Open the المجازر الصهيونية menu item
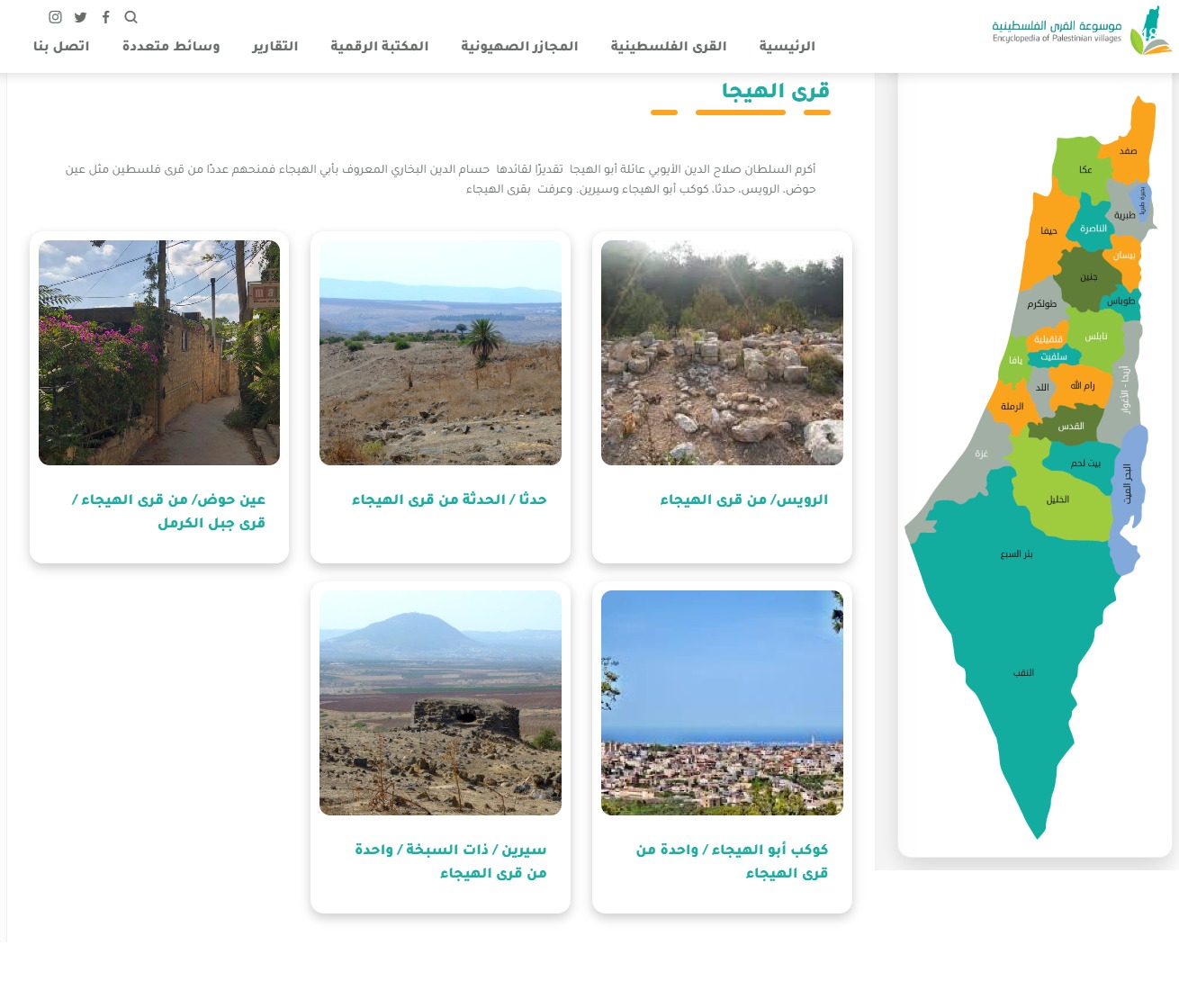The height and width of the screenshot is (1008, 1179). [519, 46]
